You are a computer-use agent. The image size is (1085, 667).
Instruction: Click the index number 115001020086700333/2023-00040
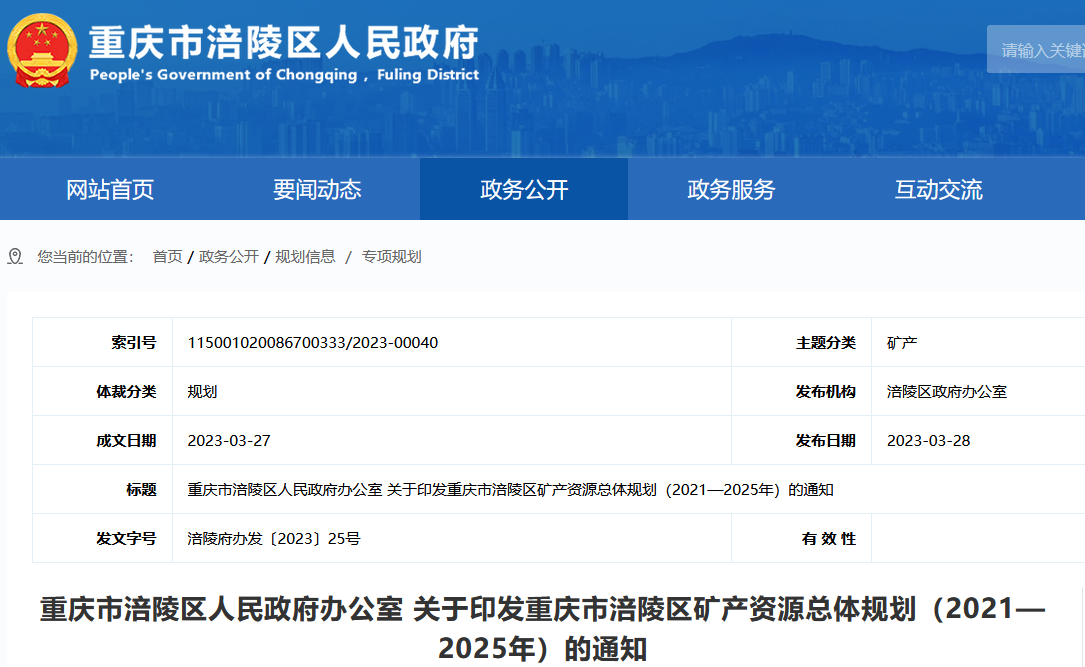313,343
